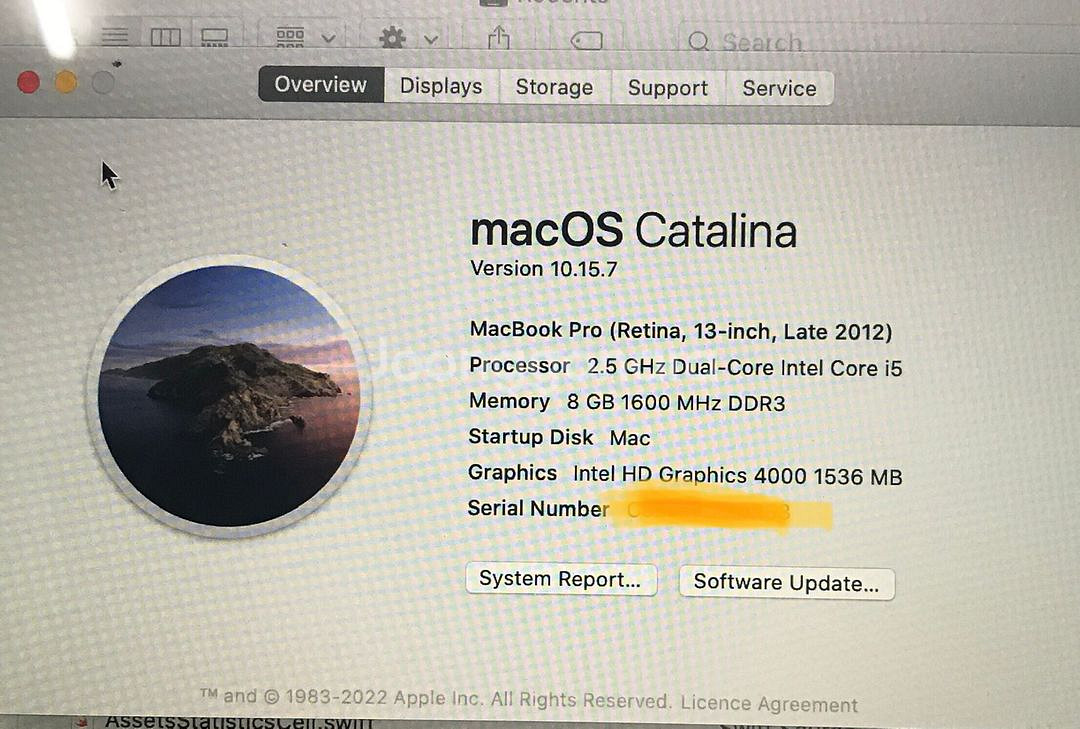The image size is (1080, 729).
Task: Go to the Support tab
Action: point(667,88)
